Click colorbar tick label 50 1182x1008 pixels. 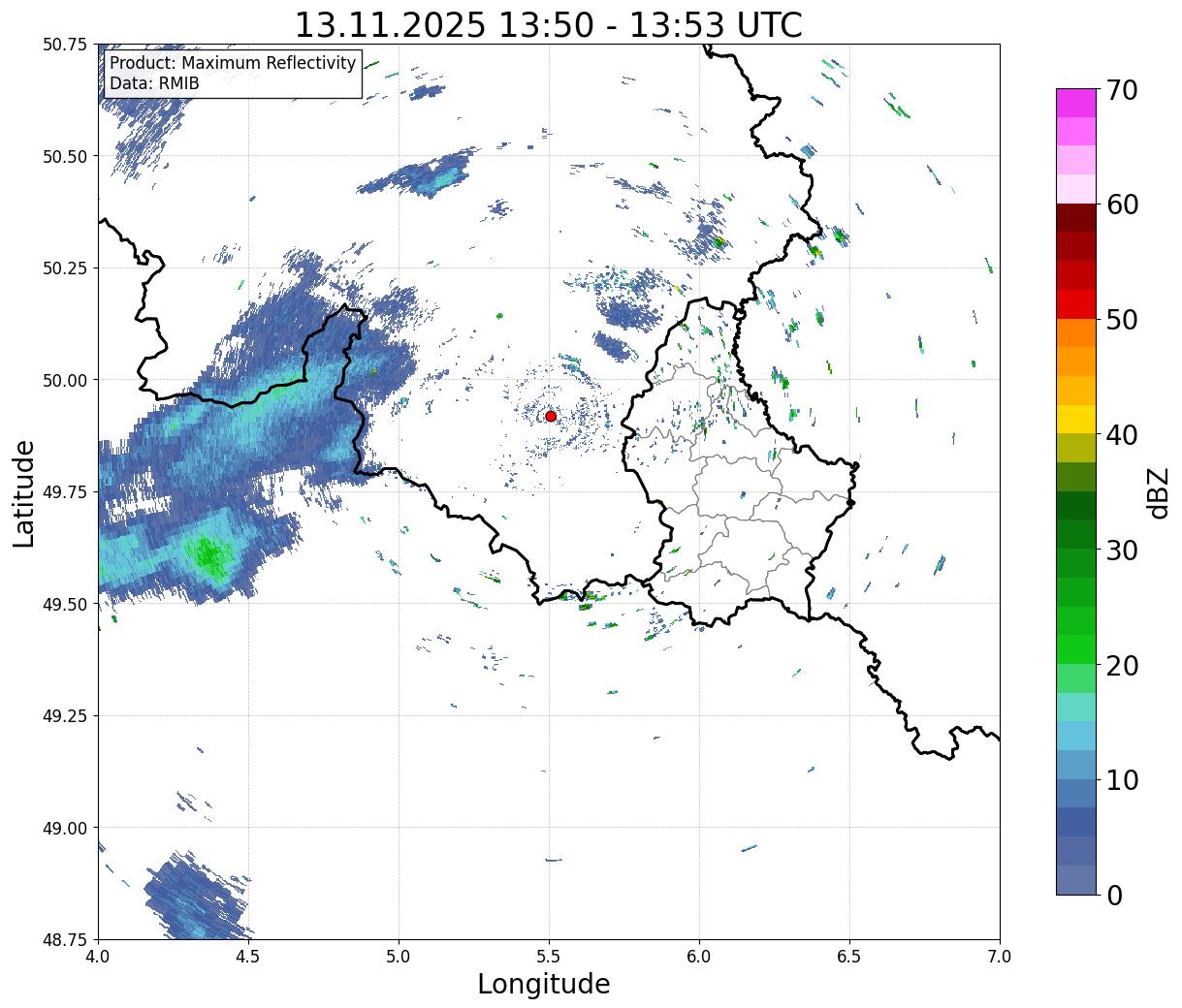coord(1122,320)
